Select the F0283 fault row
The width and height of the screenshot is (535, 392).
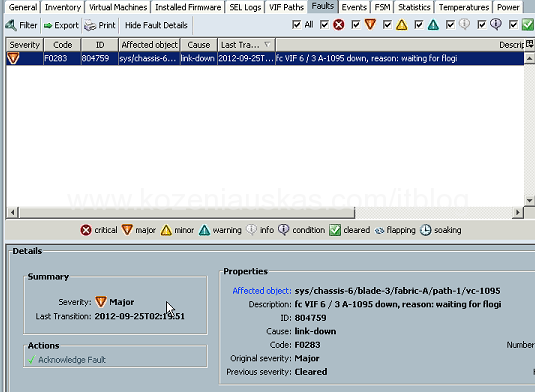tap(265, 58)
